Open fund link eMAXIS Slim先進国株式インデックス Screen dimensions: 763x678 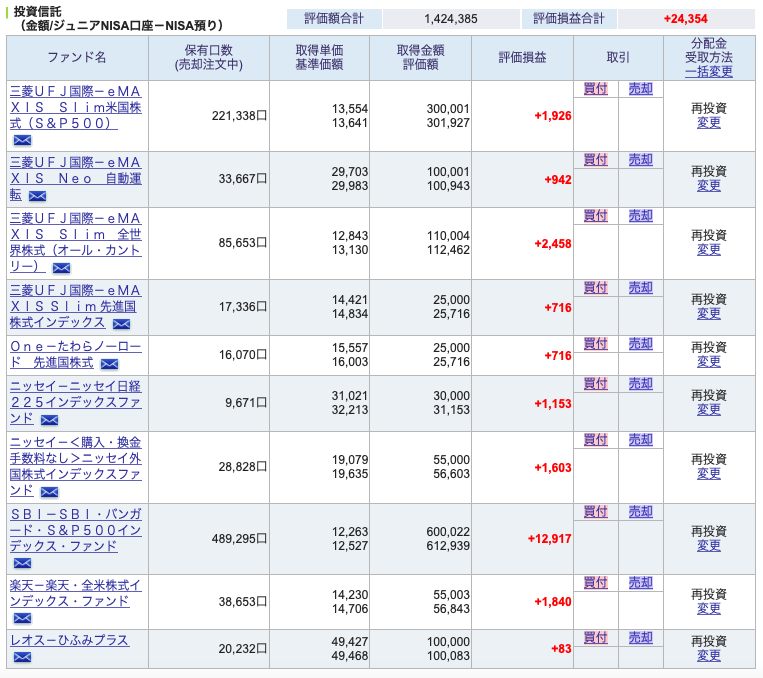click(75, 306)
